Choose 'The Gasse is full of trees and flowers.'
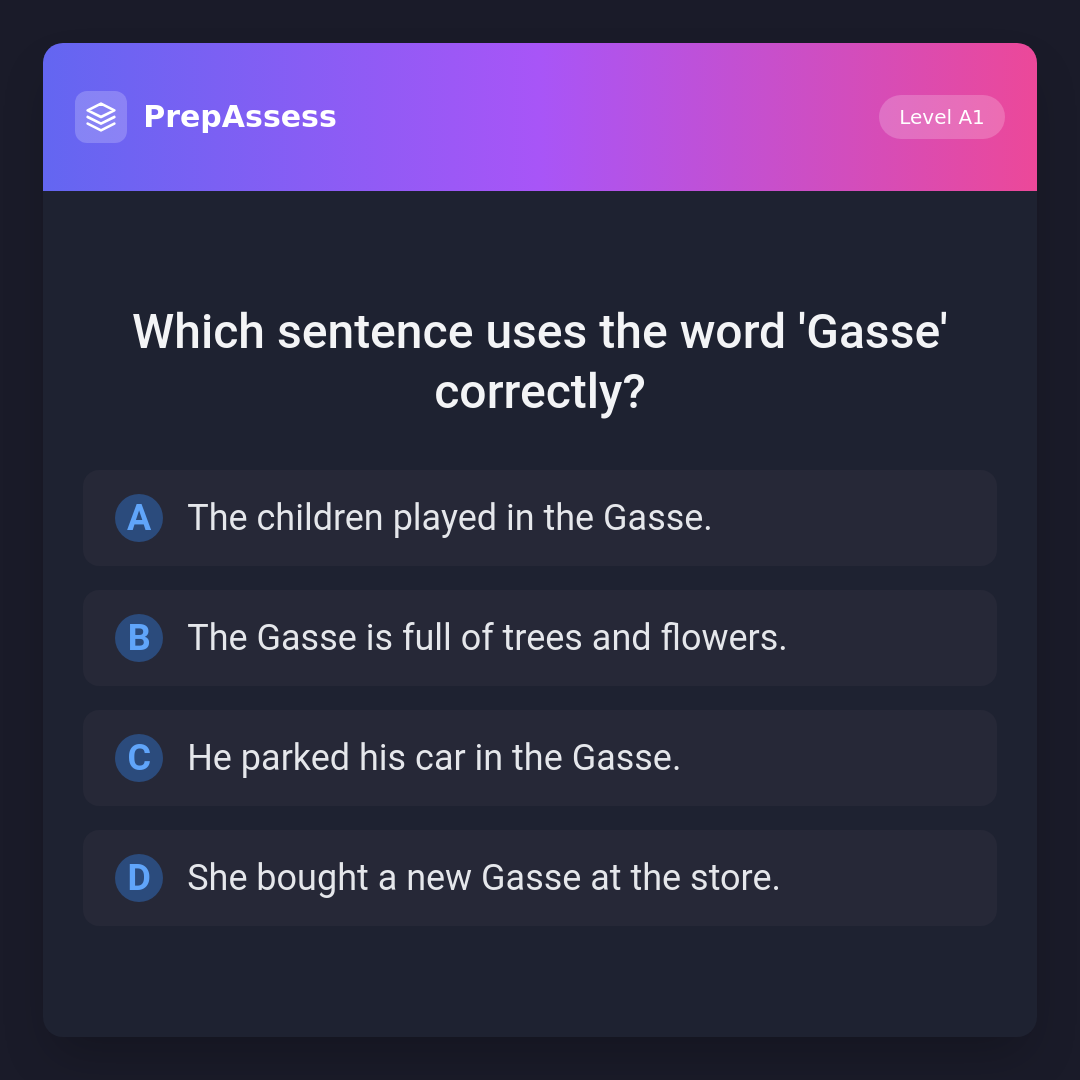This screenshot has width=1080, height=1080. (487, 638)
